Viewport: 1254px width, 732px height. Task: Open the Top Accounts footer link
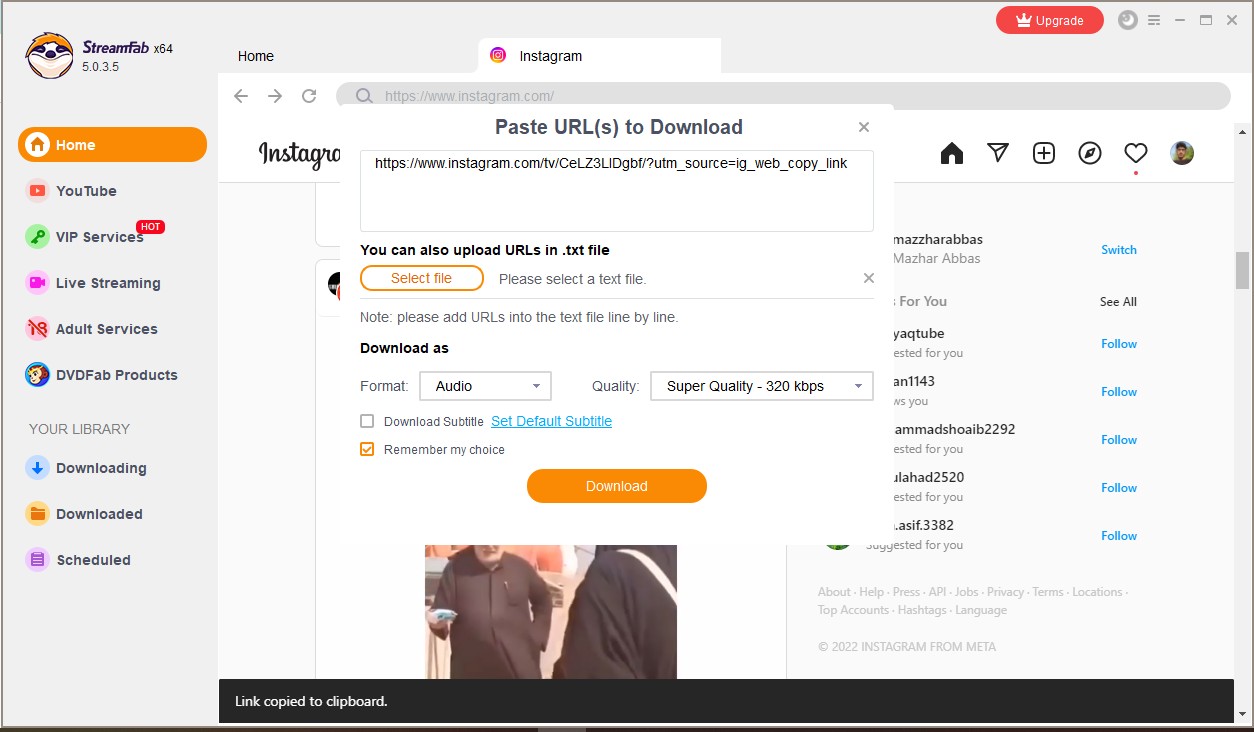coord(853,610)
